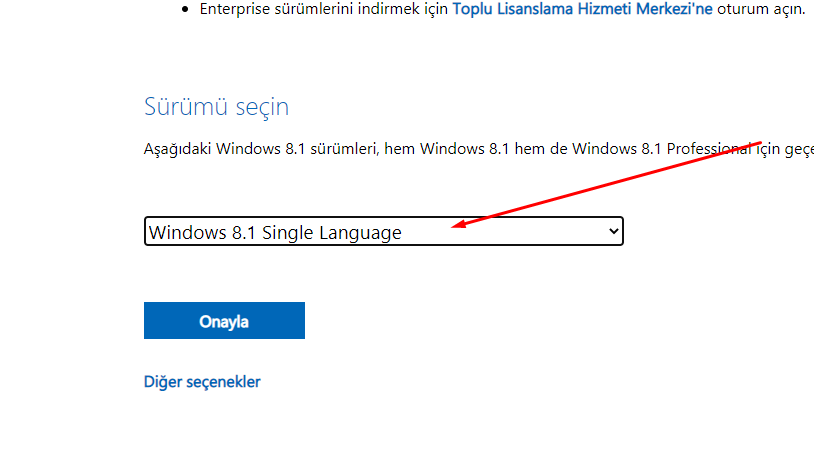Open the Diğer seçenekler link

pos(202,382)
